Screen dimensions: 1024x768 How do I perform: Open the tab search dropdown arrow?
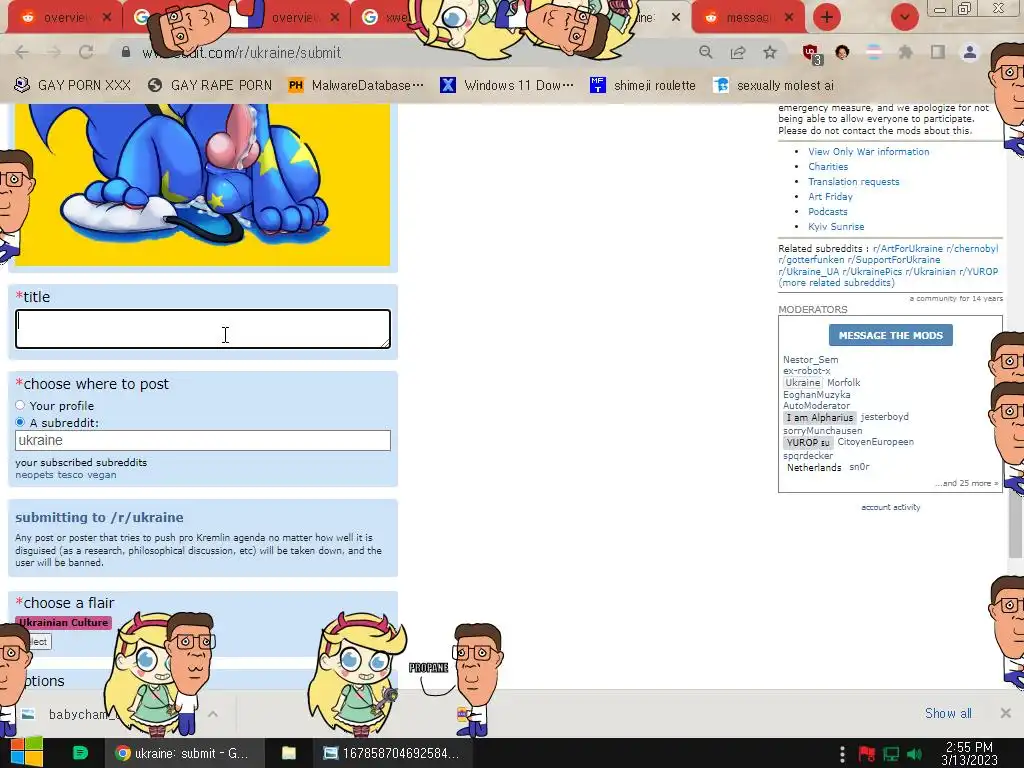click(904, 17)
